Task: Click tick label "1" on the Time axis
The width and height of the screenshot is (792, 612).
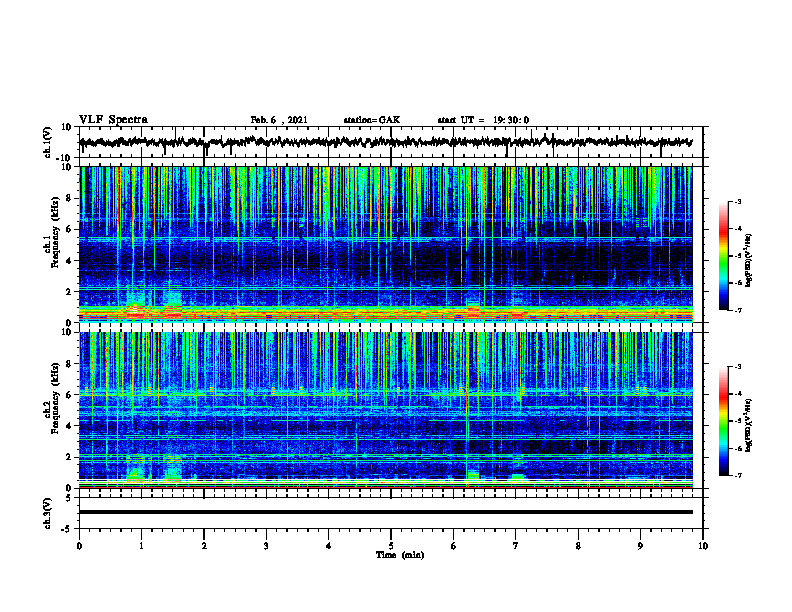Action: pos(141,546)
